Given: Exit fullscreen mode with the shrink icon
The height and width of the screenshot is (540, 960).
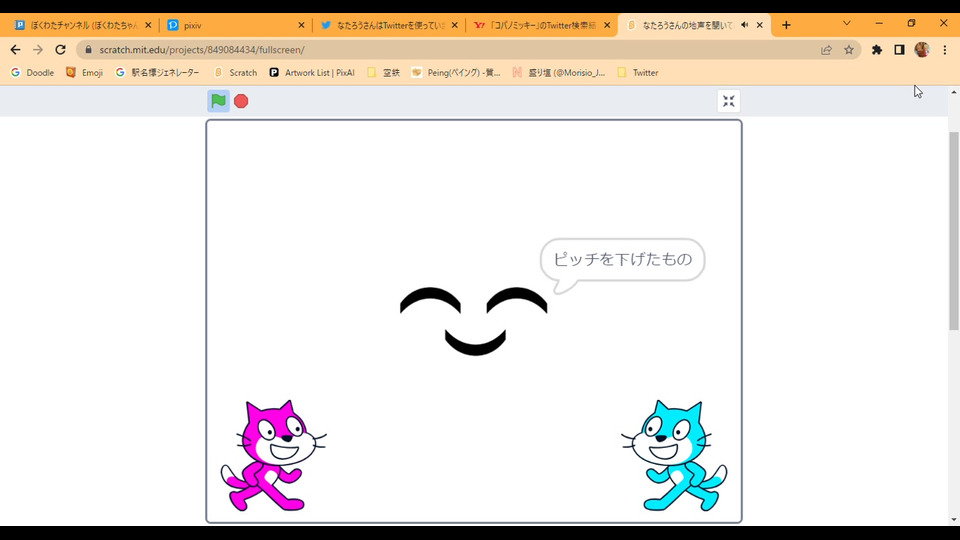Looking at the screenshot, I should (x=729, y=101).
